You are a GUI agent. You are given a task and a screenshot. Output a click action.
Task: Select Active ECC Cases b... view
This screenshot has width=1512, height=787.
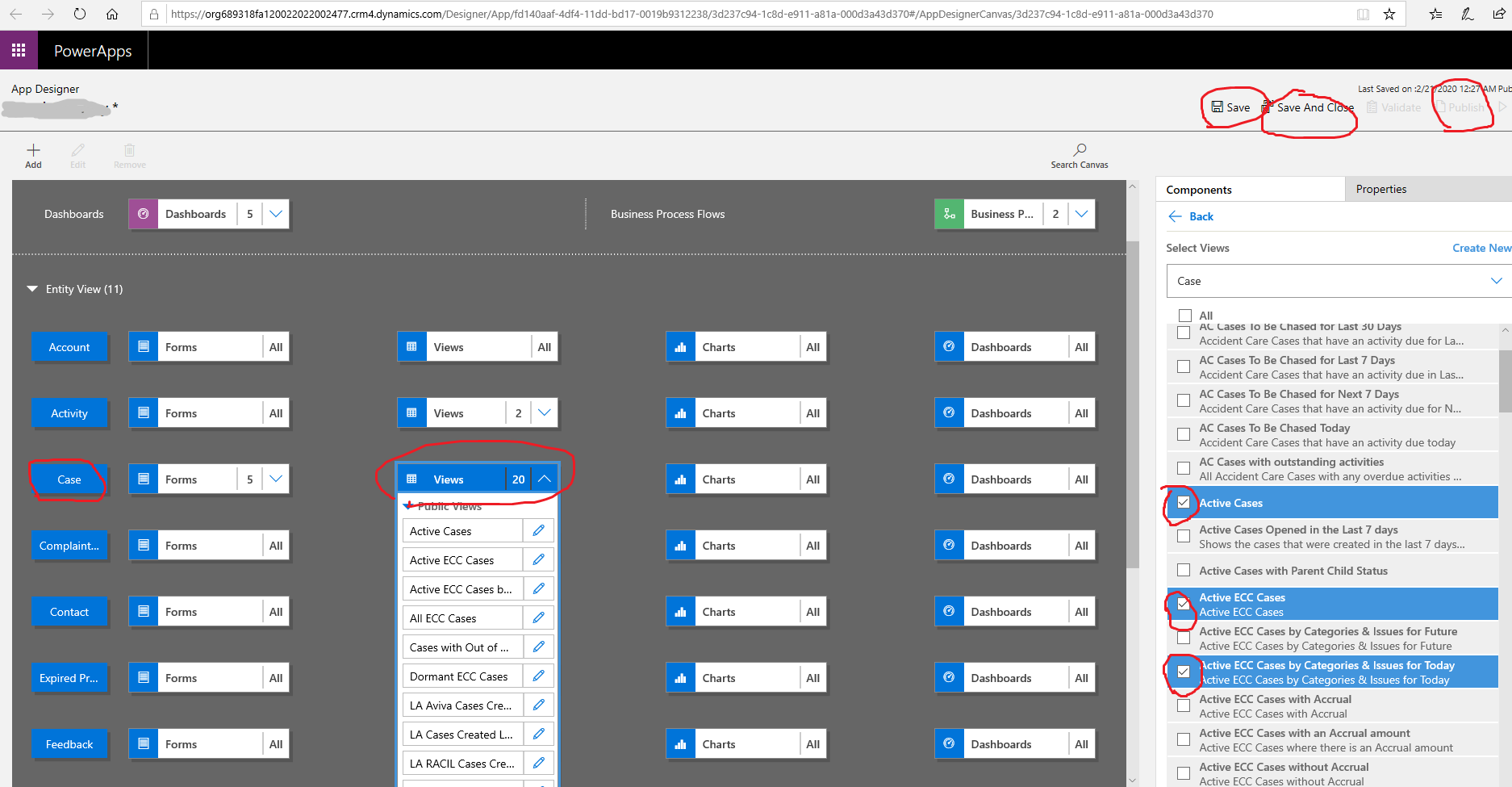[462, 588]
